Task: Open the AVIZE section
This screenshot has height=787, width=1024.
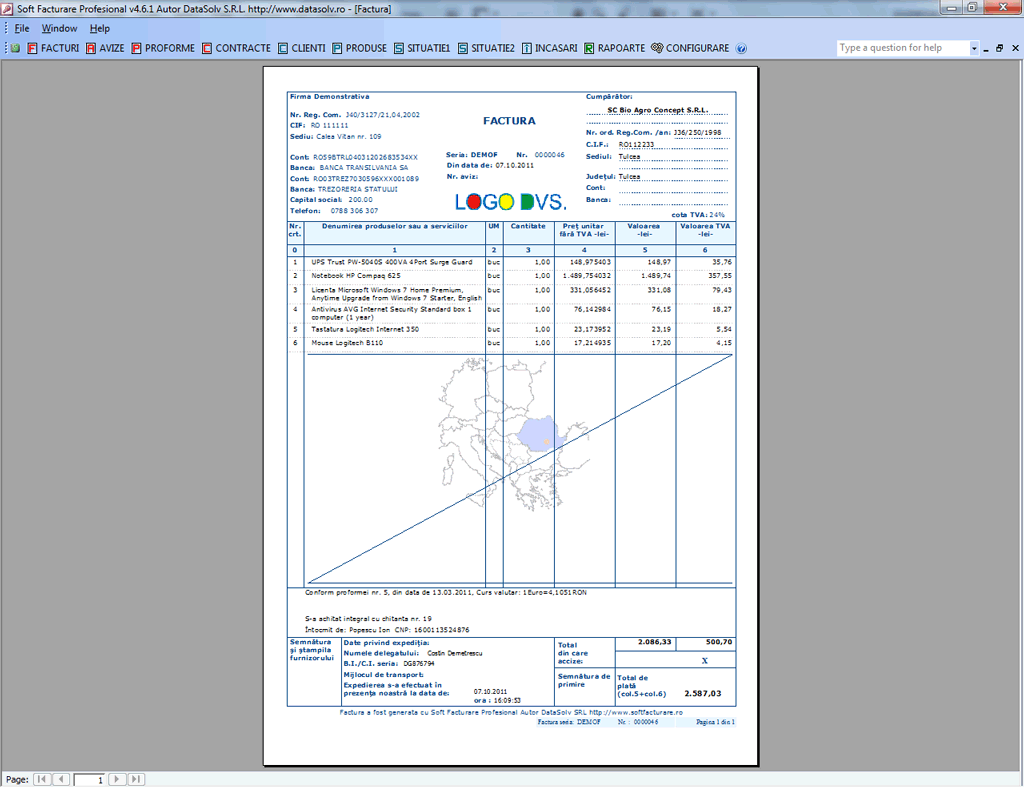Action: (106, 47)
